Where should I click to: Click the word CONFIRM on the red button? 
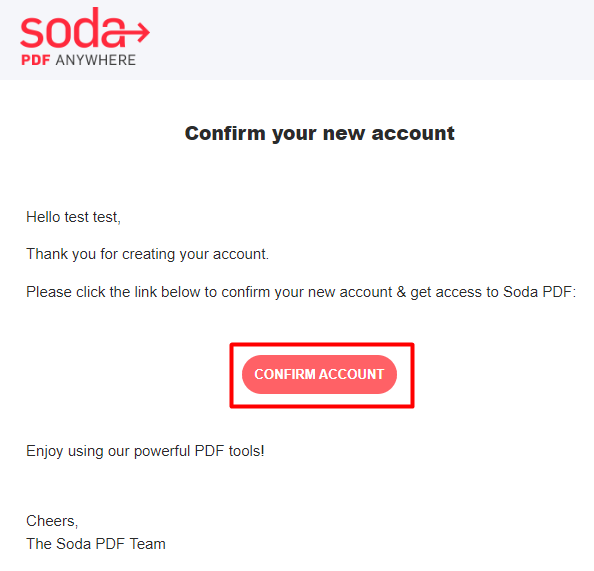[285, 374]
